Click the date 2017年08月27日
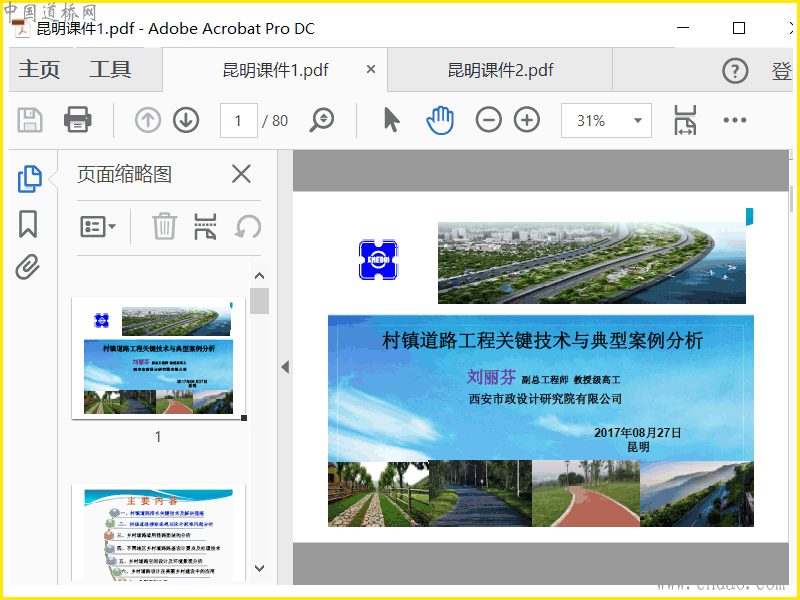Viewport: 800px width, 600px height. [638, 433]
